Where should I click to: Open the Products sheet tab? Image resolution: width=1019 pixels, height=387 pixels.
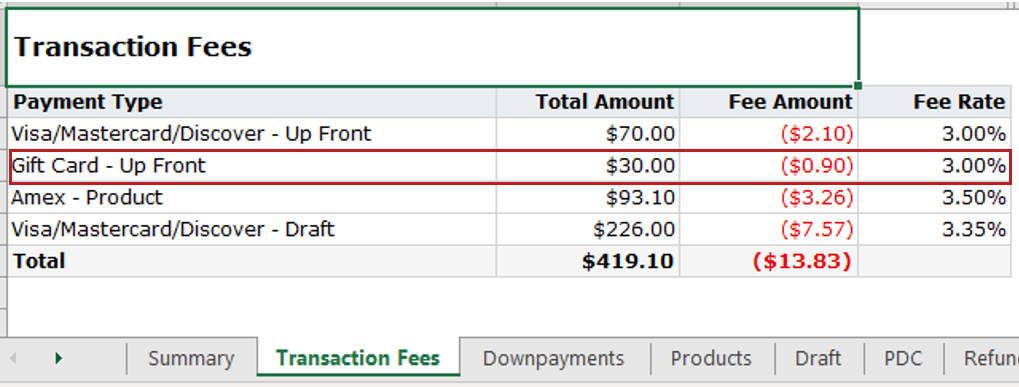tap(712, 358)
